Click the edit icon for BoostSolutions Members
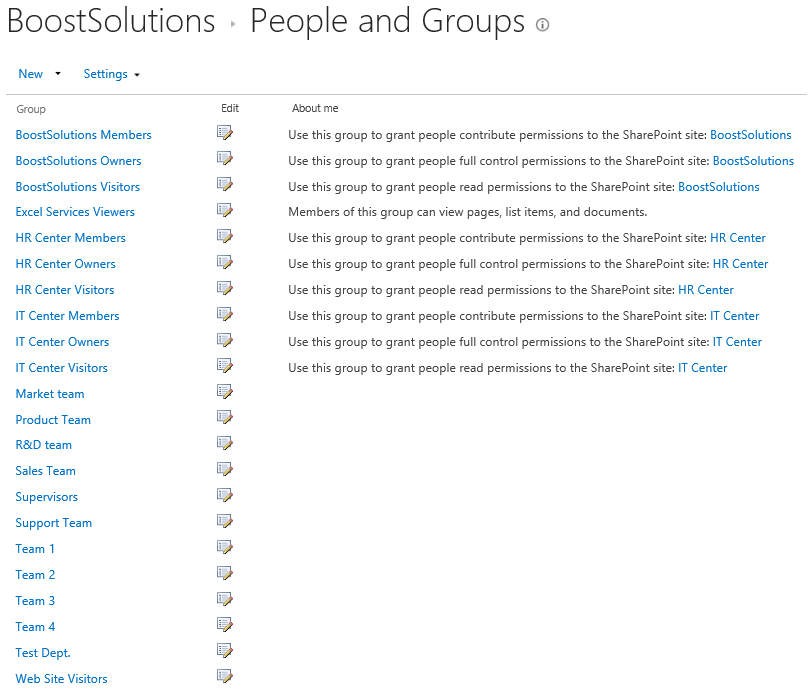This screenshot has height=695, width=808. [x=225, y=133]
